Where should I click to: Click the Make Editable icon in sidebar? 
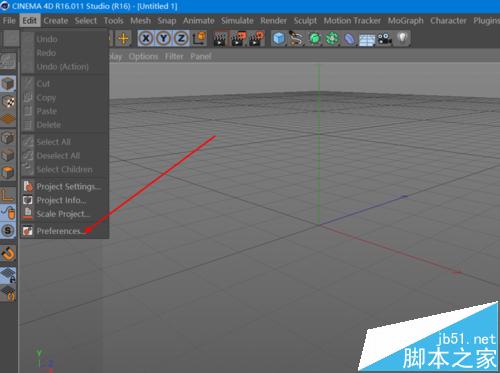[8, 61]
